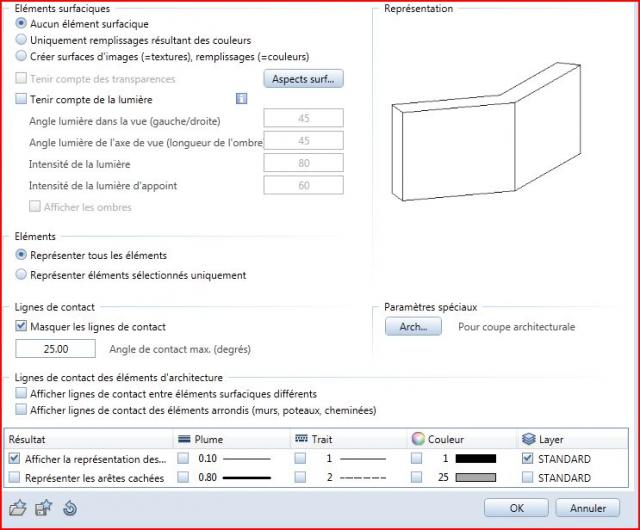Open Arch... special parameters button
The width and height of the screenshot is (640, 530).
click(x=413, y=327)
